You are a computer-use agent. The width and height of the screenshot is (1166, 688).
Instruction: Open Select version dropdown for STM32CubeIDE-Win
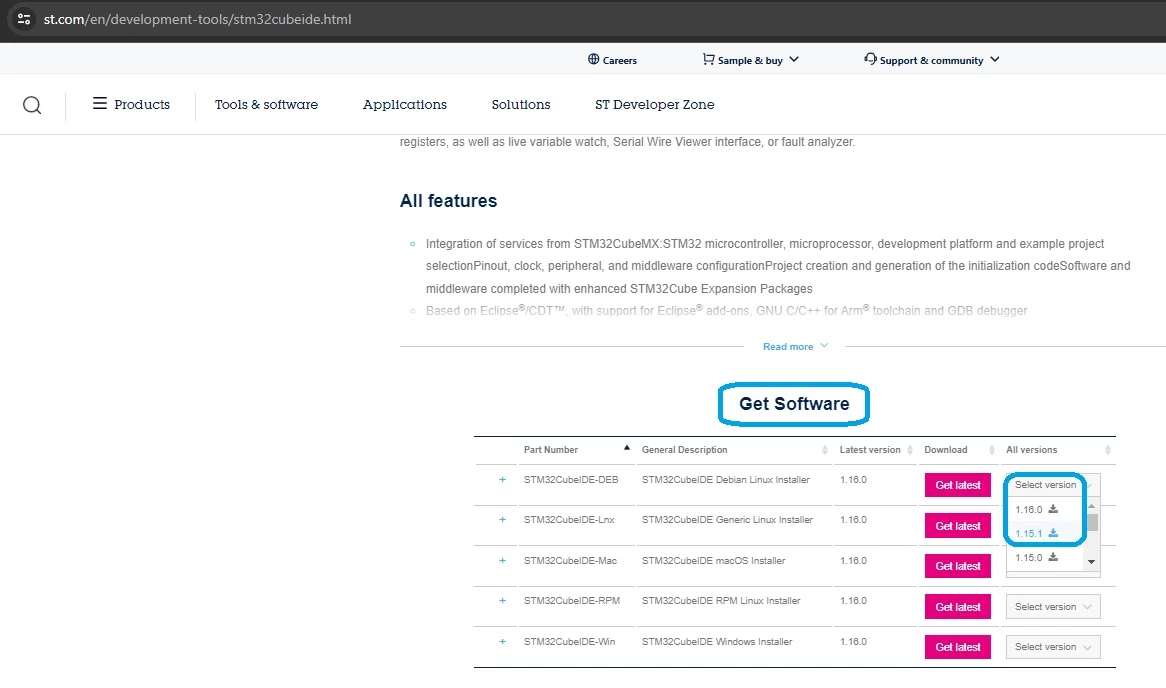[1052, 647]
